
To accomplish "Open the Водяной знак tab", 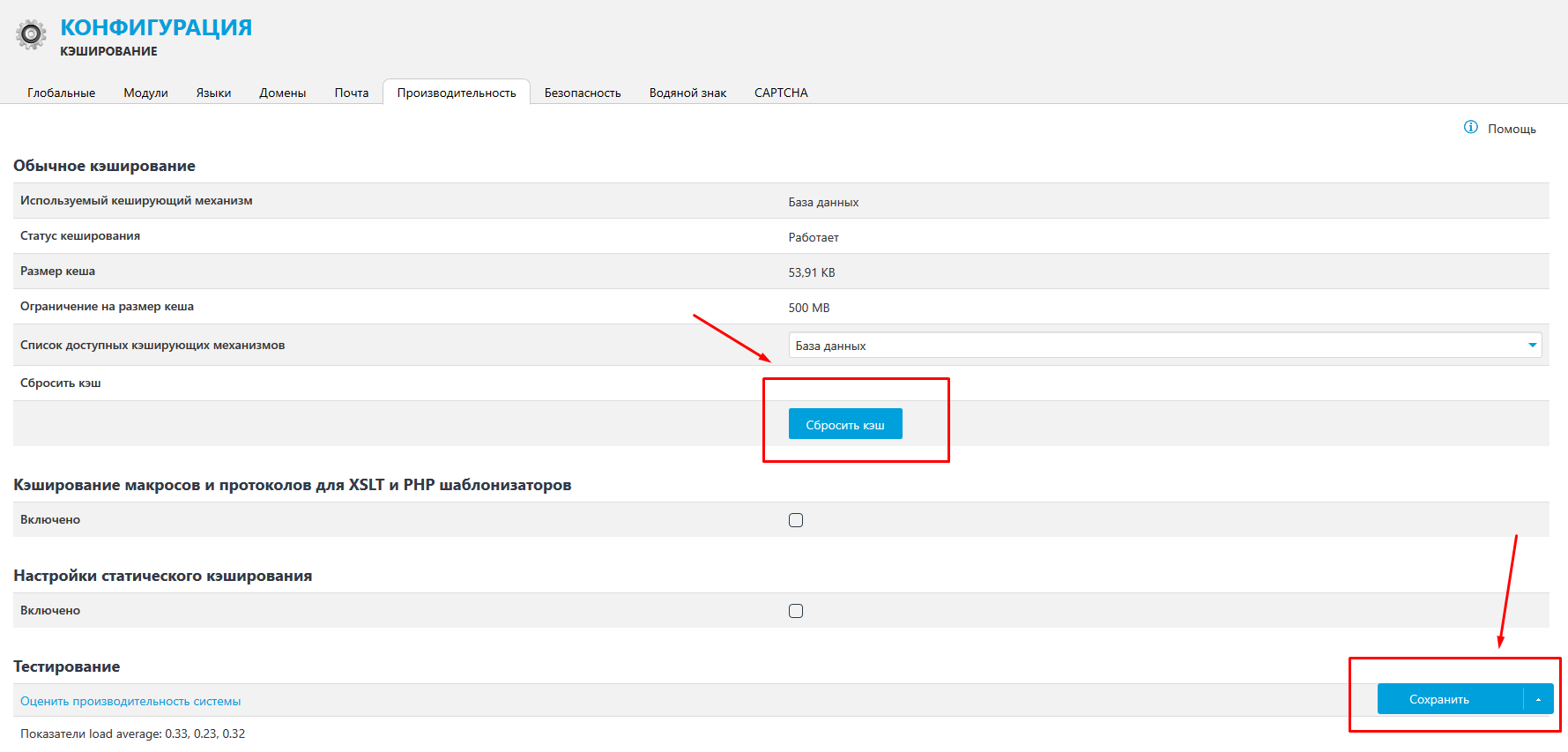I will 687,93.
